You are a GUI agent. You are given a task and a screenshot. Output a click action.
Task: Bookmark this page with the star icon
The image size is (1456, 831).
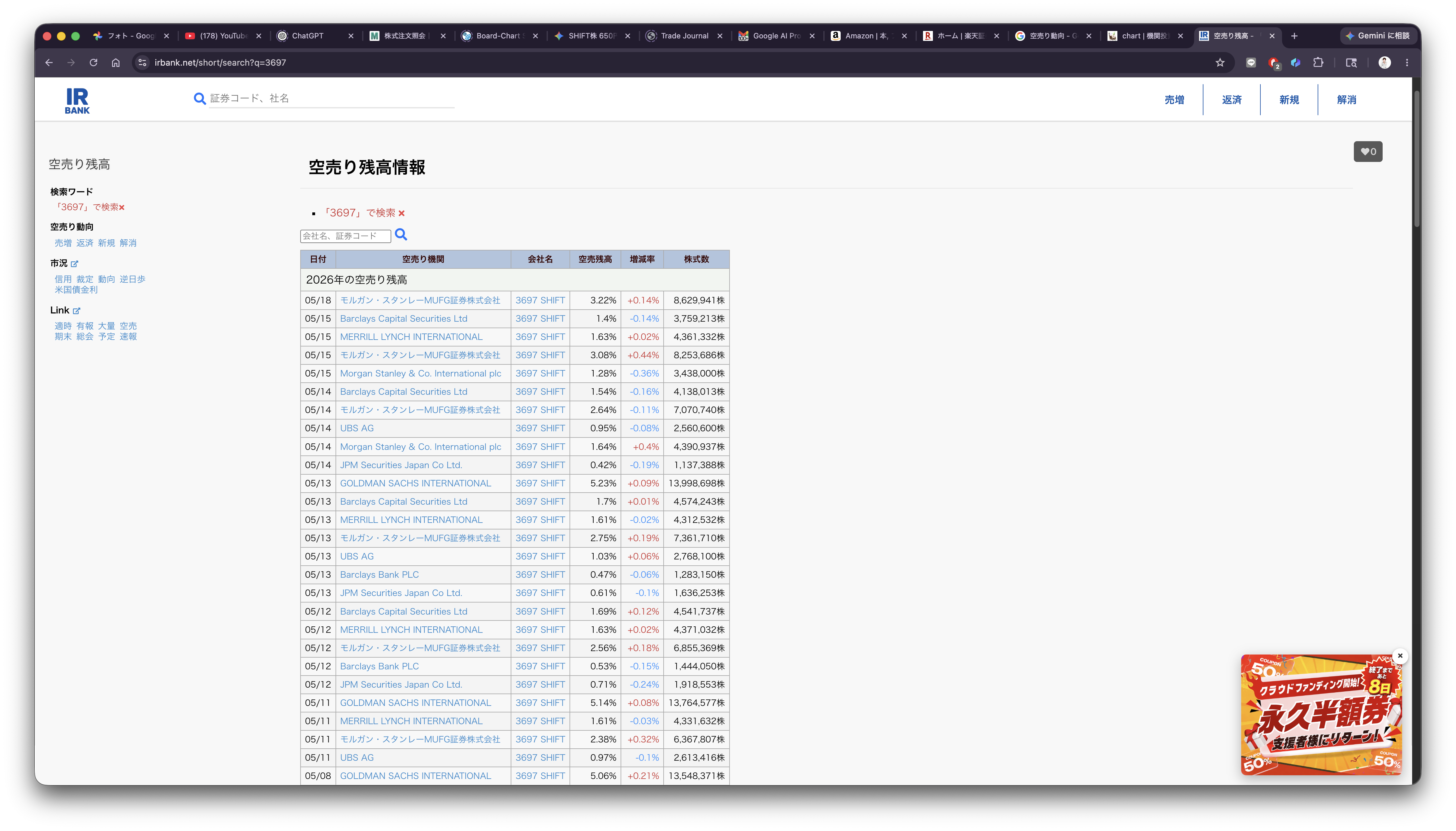[1220, 63]
